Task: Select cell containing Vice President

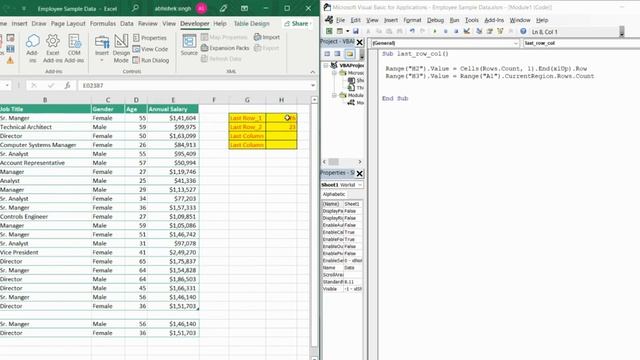Action: coord(45,252)
